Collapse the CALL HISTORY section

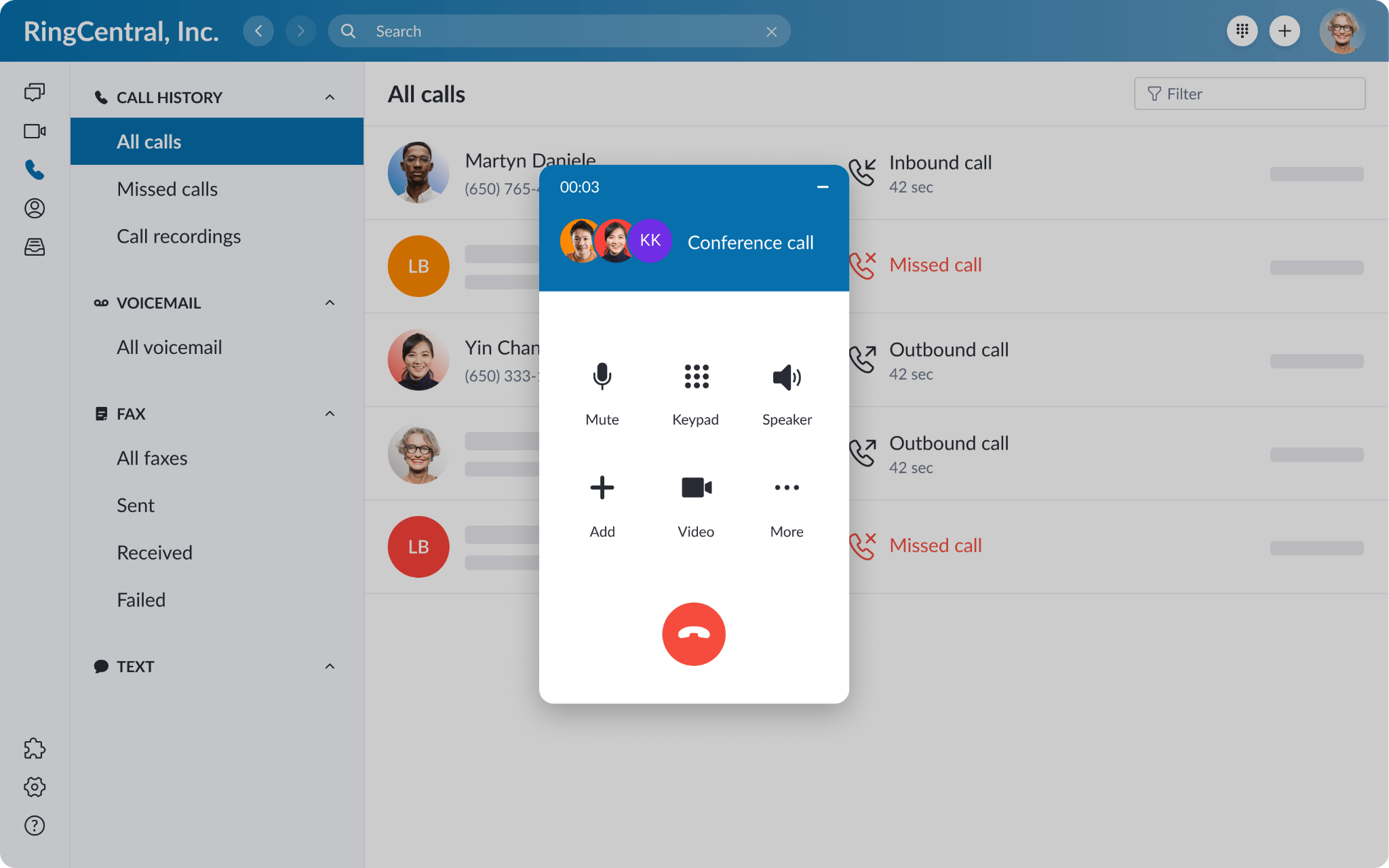[x=330, y=97]
